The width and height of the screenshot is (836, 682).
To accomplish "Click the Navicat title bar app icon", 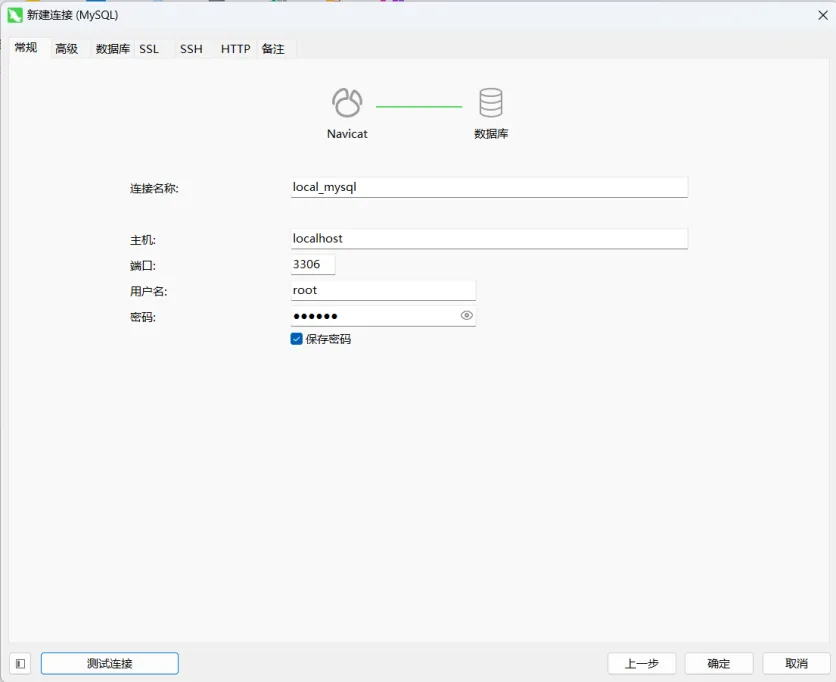I will 15,15.
